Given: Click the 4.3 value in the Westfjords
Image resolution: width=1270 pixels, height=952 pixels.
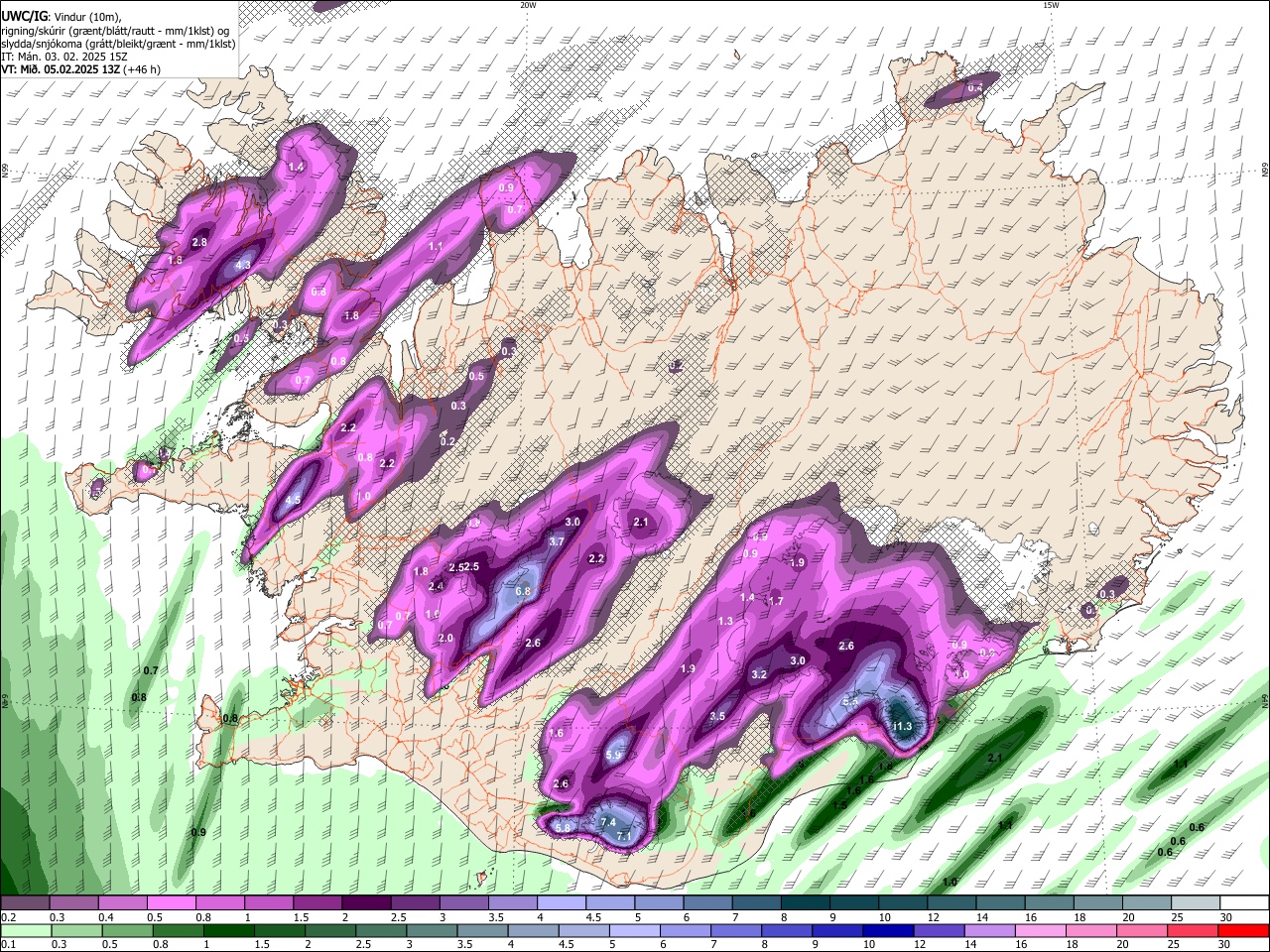Looking at the screenshot, I should coord(243,265).
